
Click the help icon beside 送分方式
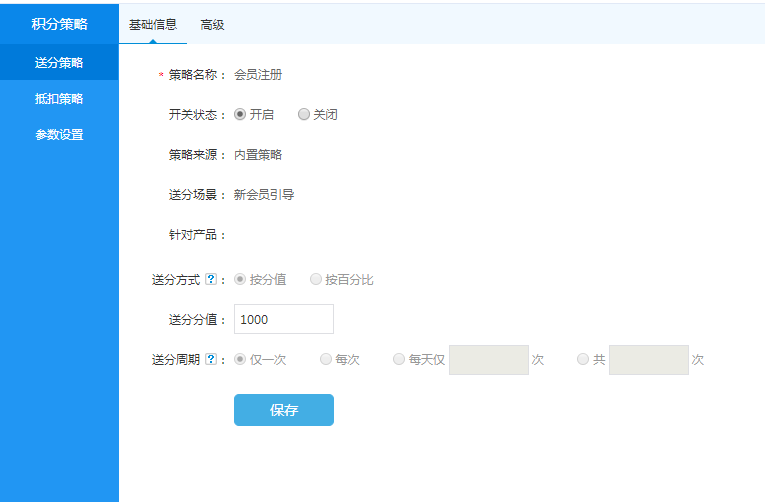pyautogui.click(x=210, y=280)
